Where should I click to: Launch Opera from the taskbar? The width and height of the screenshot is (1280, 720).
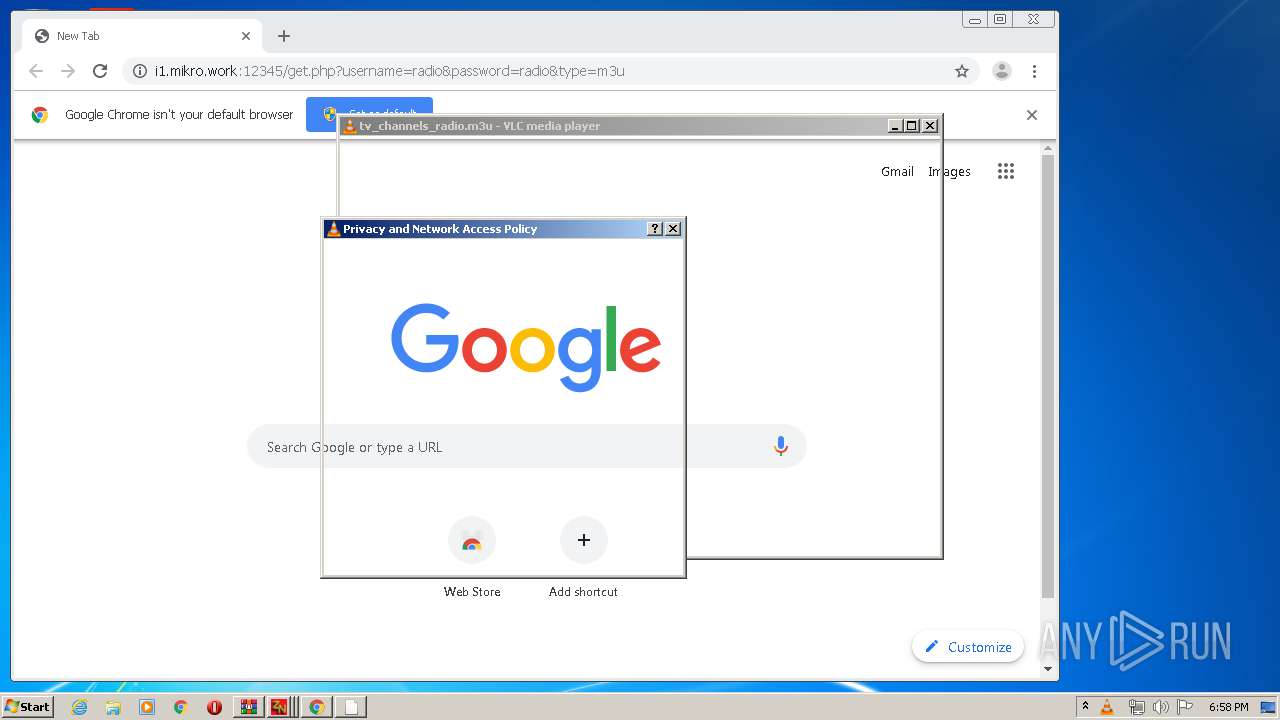coord(214,707)
